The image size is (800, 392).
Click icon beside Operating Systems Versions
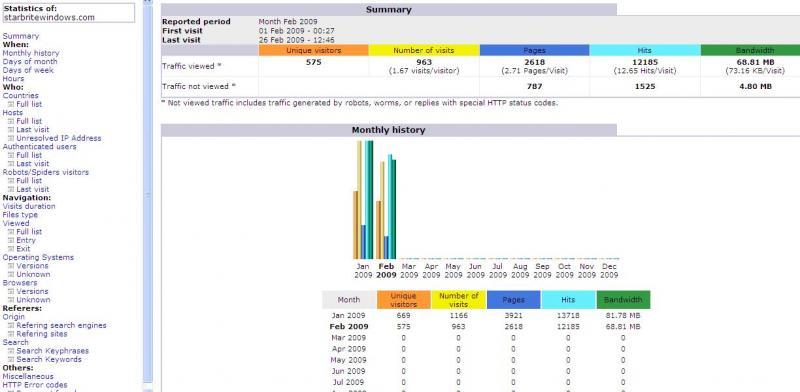[11, 266]
